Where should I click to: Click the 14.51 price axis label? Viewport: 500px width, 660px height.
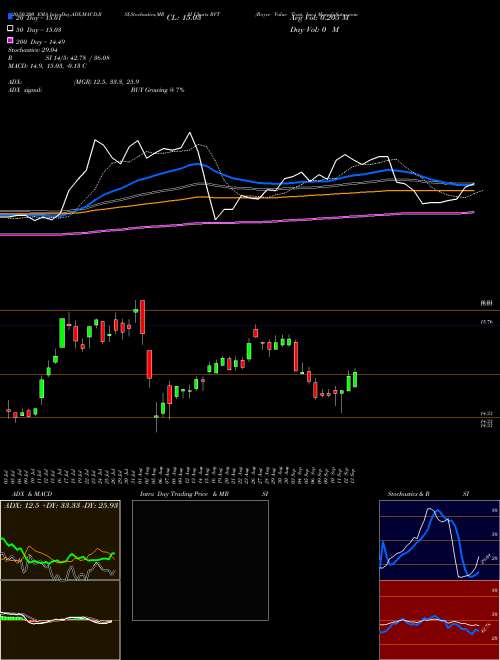[x=487, y=415]
